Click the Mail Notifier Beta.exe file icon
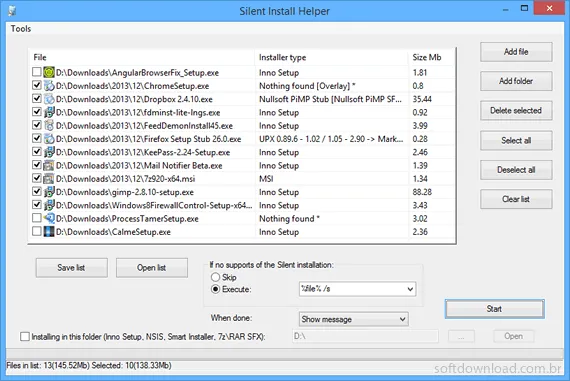The height and width of the screenshot is (381, 570). tap(49, 165)
